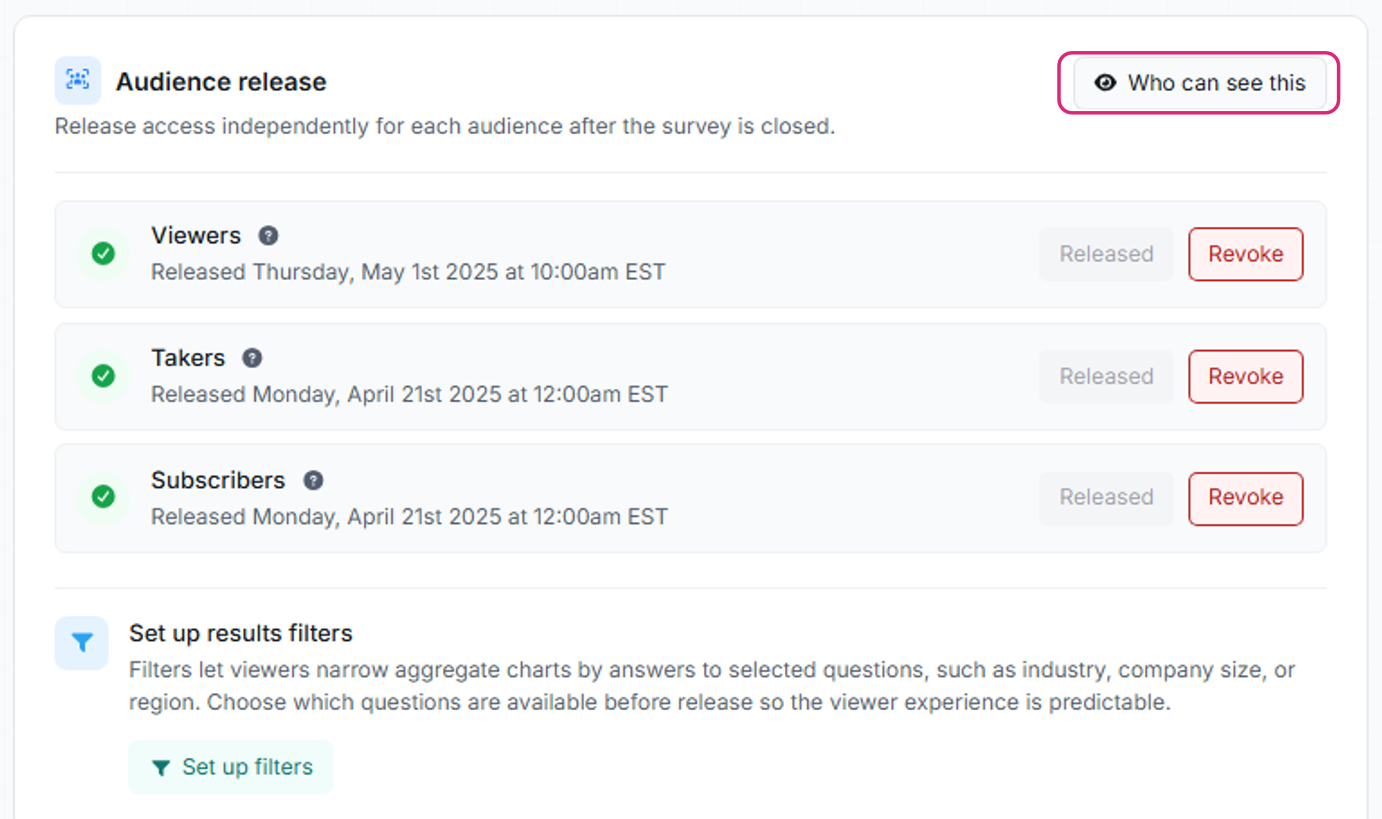Click the green checkmark for Subscribers
This screenshot has width=1382, height=819.
pos(103,497)
